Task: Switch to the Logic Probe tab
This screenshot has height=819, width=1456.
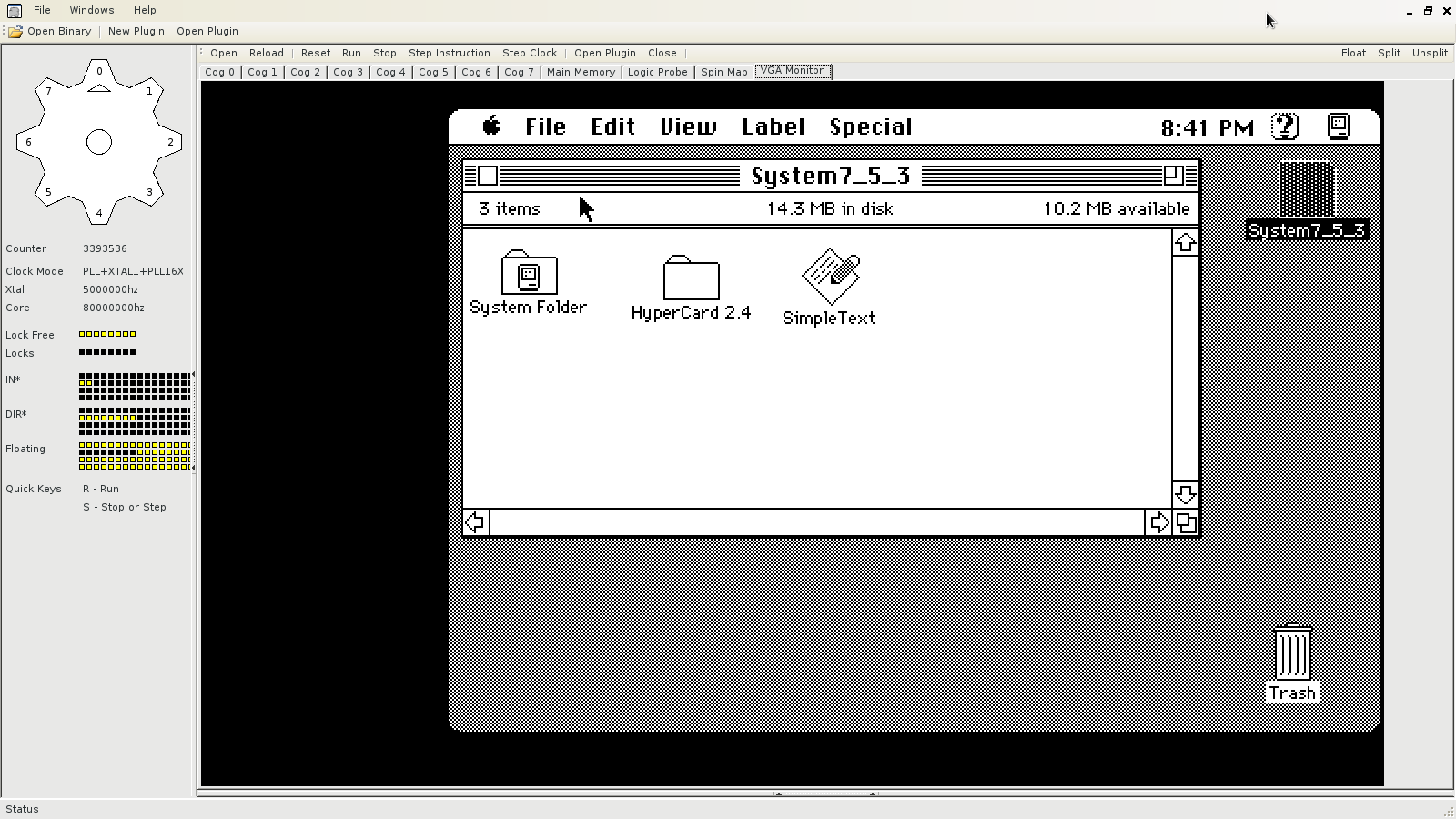Action: pyautogui.click(x=657, y=72)
